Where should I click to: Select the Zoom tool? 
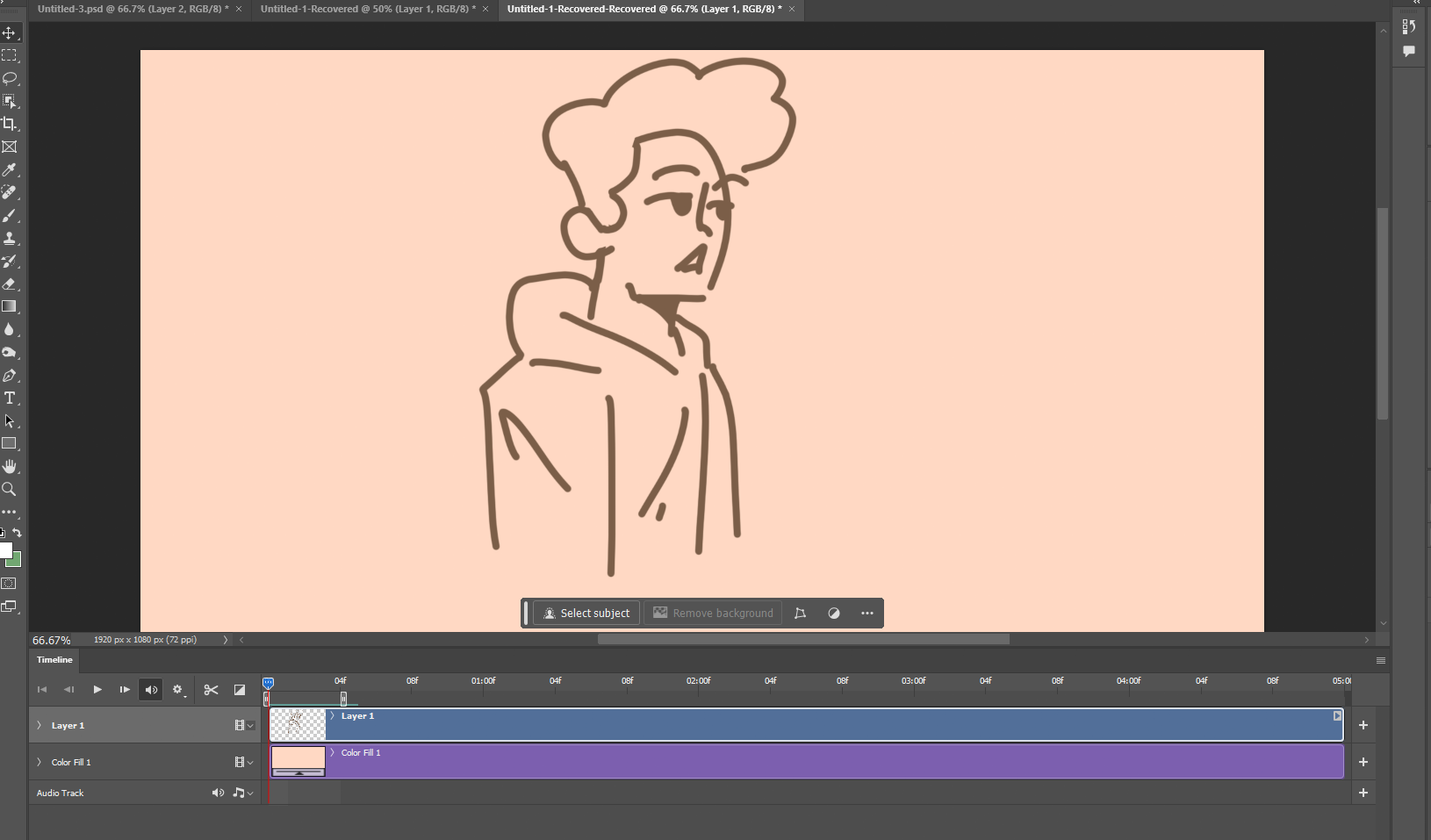(x=10, y=489)
